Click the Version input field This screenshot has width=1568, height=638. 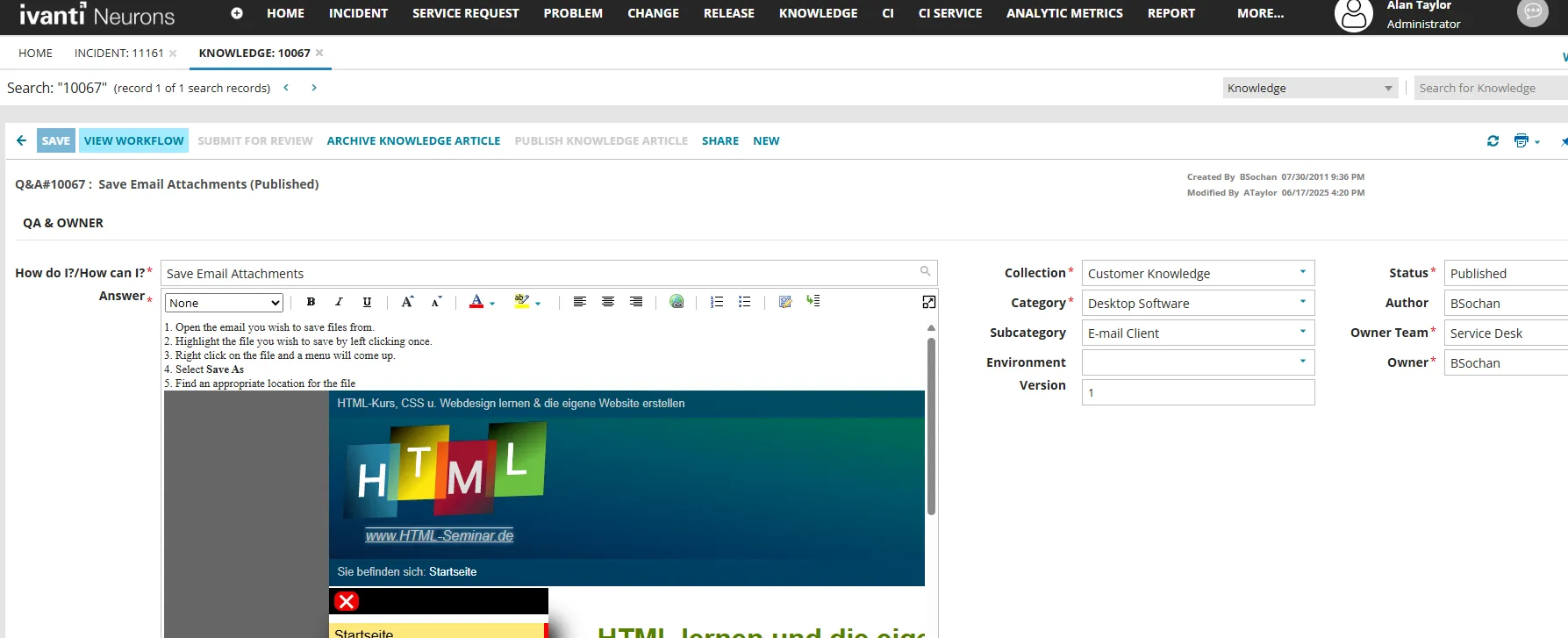pyautogui.click(x=1198, y=392)
